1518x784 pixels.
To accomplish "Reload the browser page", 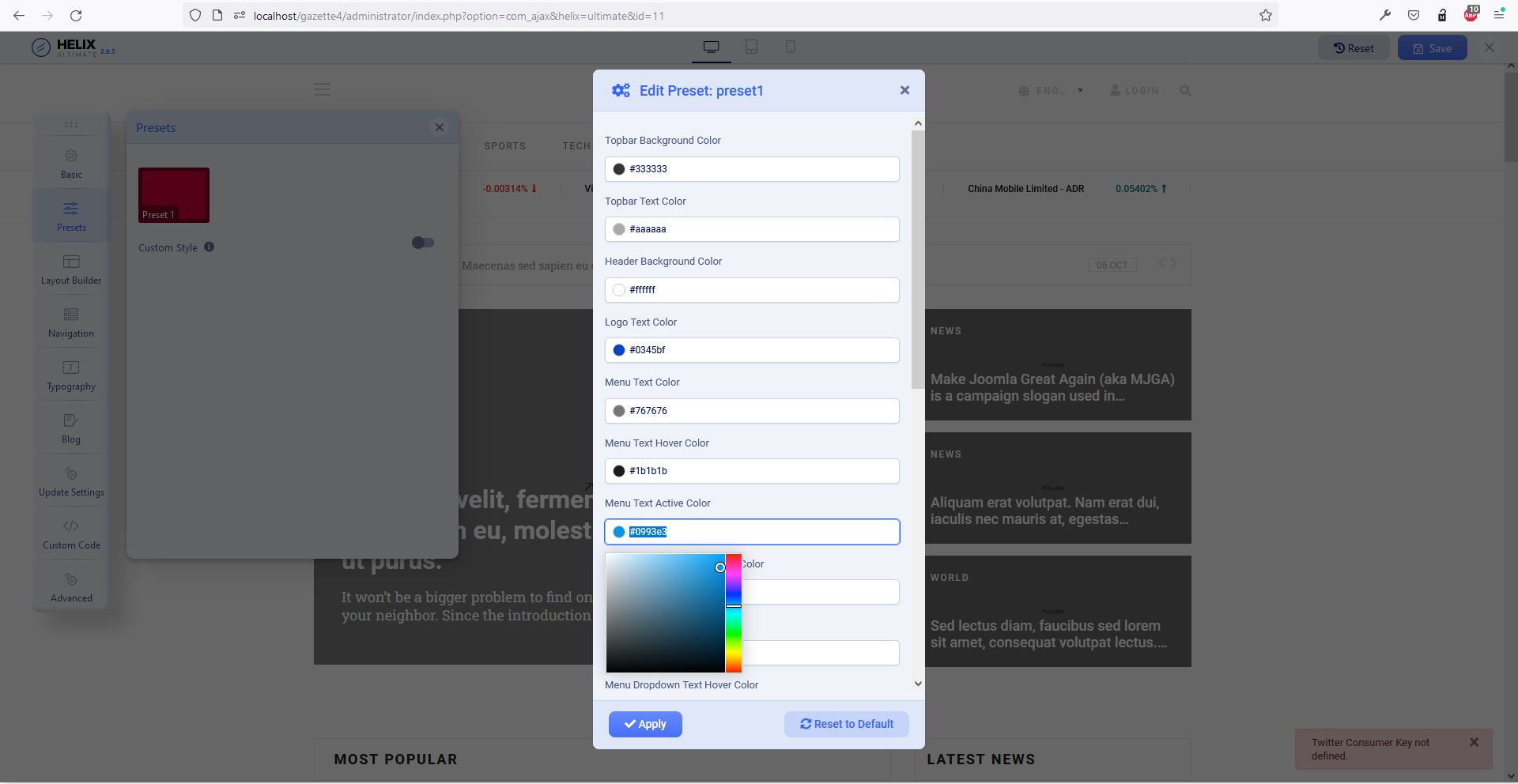I will point(76,16).
